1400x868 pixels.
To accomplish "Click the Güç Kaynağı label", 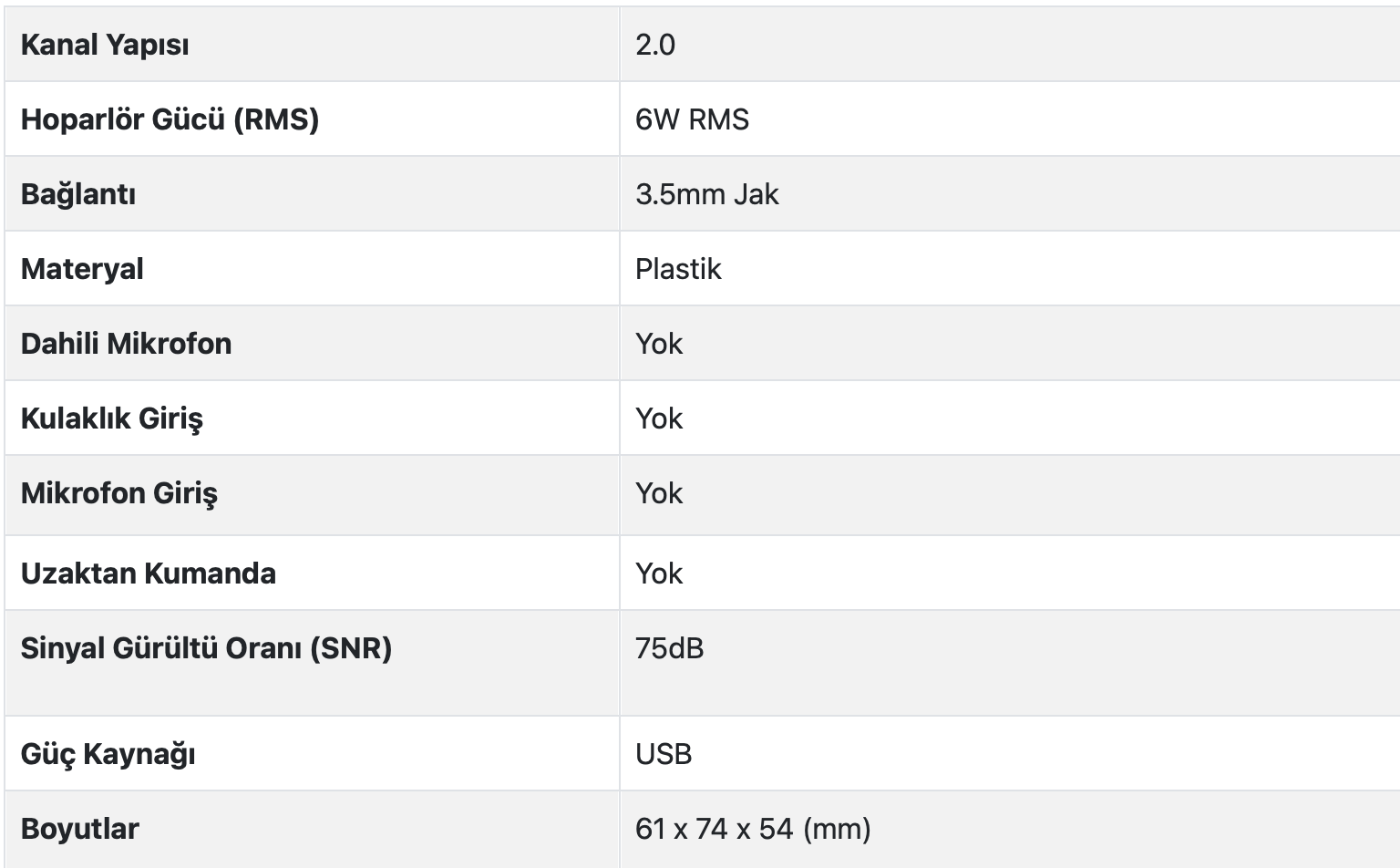I will [x=108, y=754].
